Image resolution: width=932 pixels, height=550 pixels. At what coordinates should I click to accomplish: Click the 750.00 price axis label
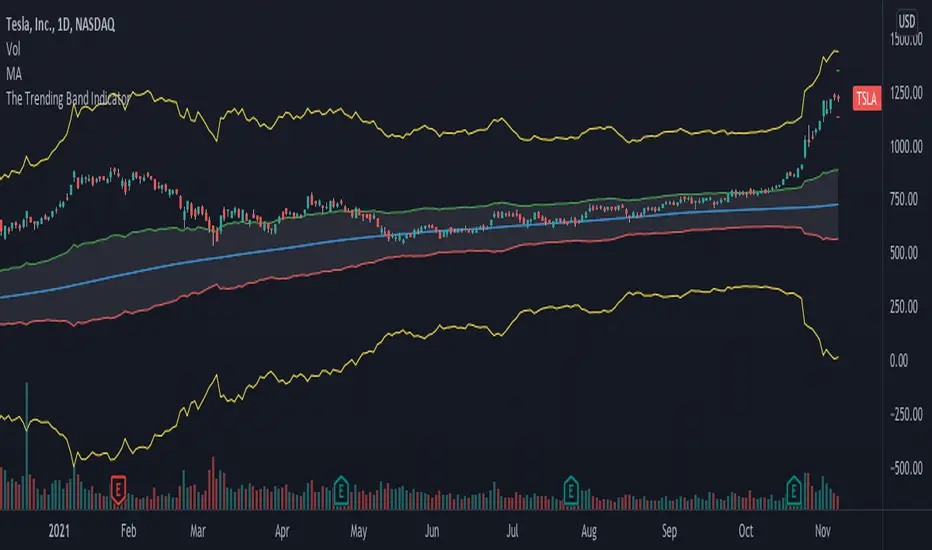click(904, 199)
